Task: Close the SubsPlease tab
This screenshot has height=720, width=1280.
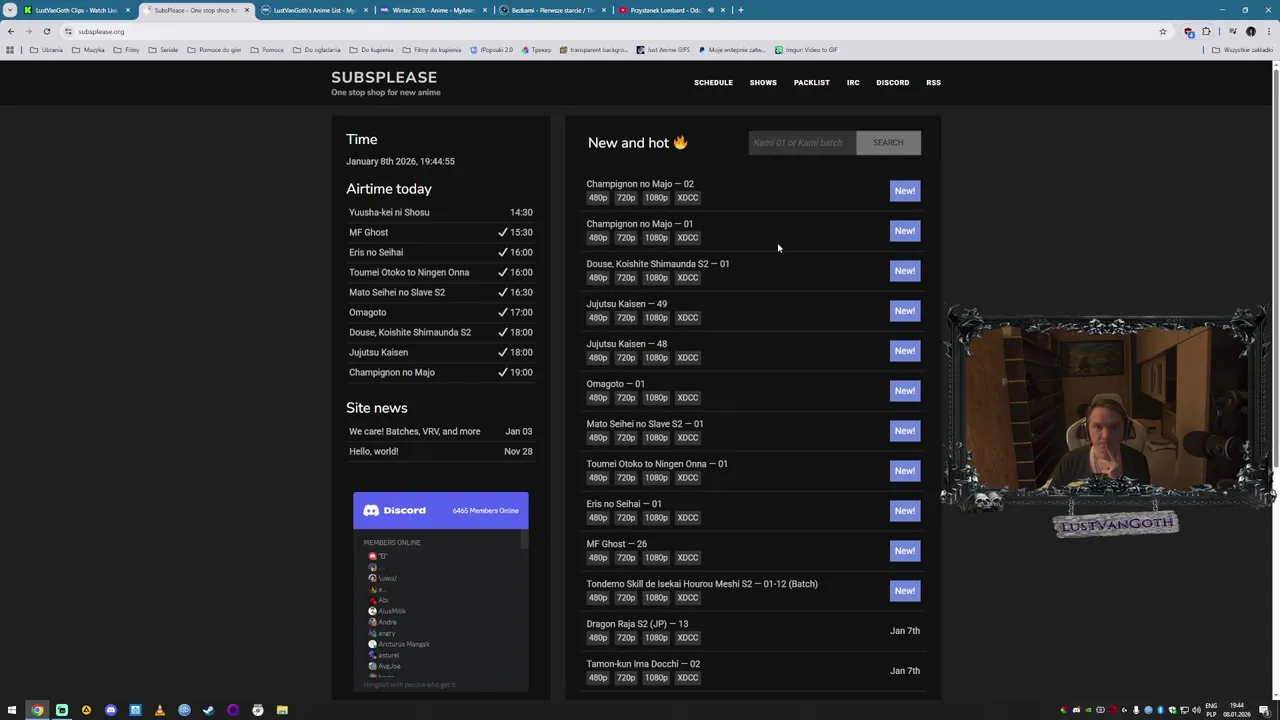Action: pos(246,10)
